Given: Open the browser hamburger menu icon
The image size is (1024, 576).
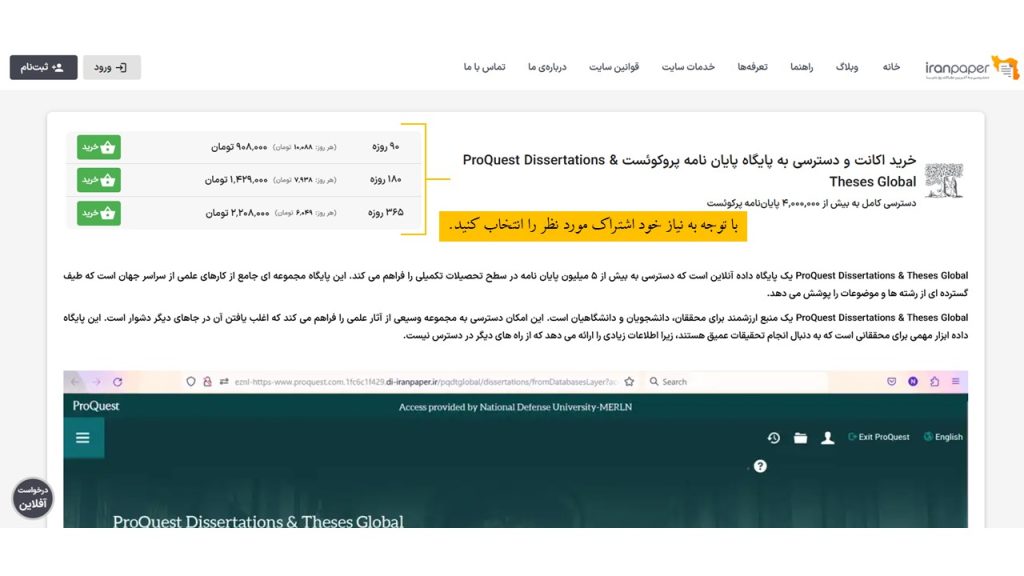Looking at the screenshot, I should point(955,381).
